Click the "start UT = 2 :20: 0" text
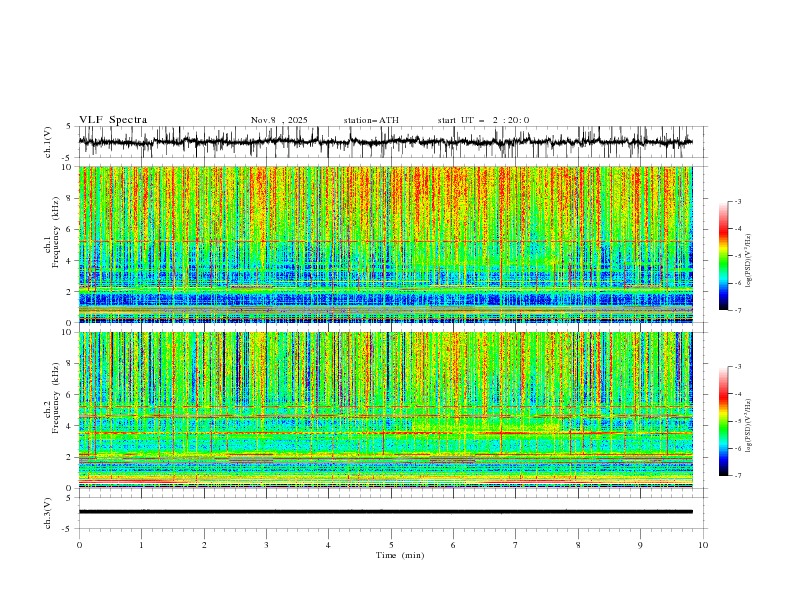792x612 pixels. coord(483,120)
